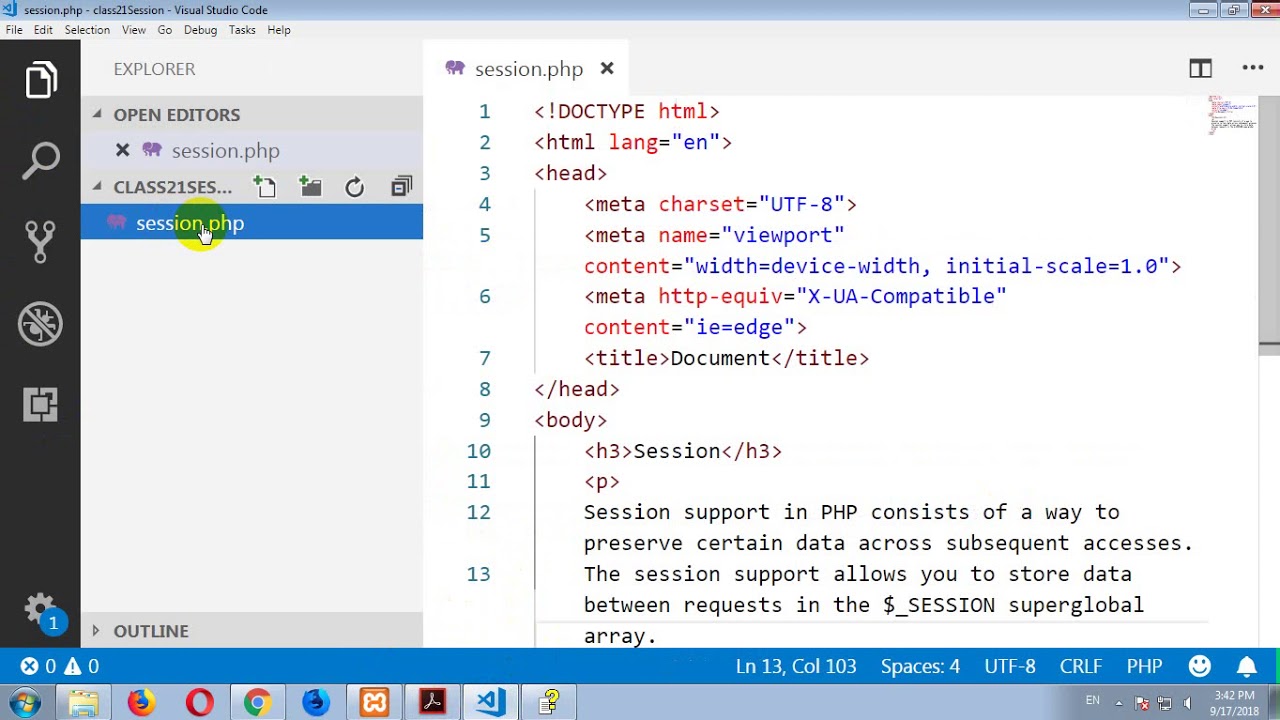Change indentation via Spaces: 4

pyautogui.click(x=920, y=666)
